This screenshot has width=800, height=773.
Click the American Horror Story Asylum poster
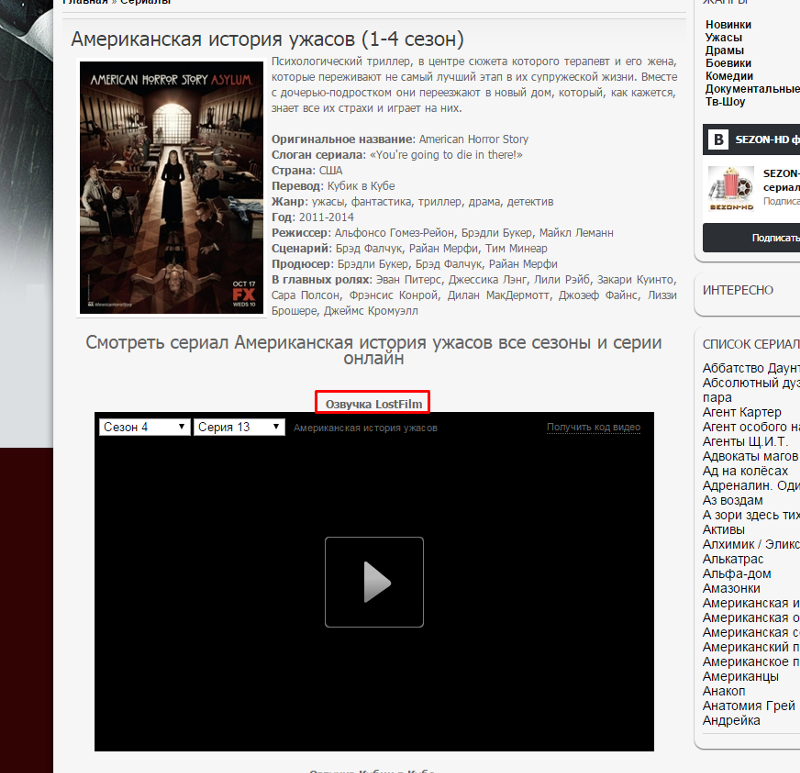point(171,188)
